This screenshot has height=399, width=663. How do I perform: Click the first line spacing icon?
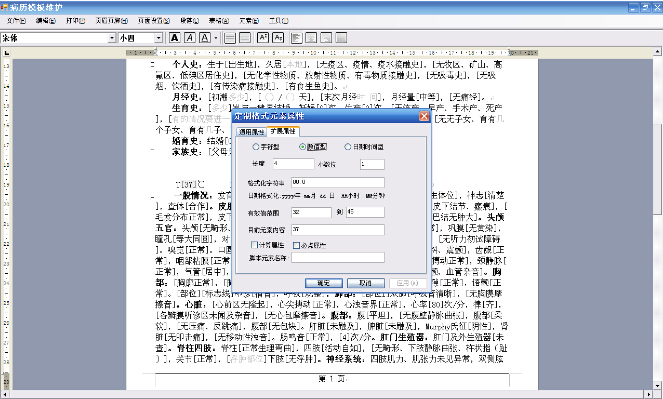tap(230, 38)
